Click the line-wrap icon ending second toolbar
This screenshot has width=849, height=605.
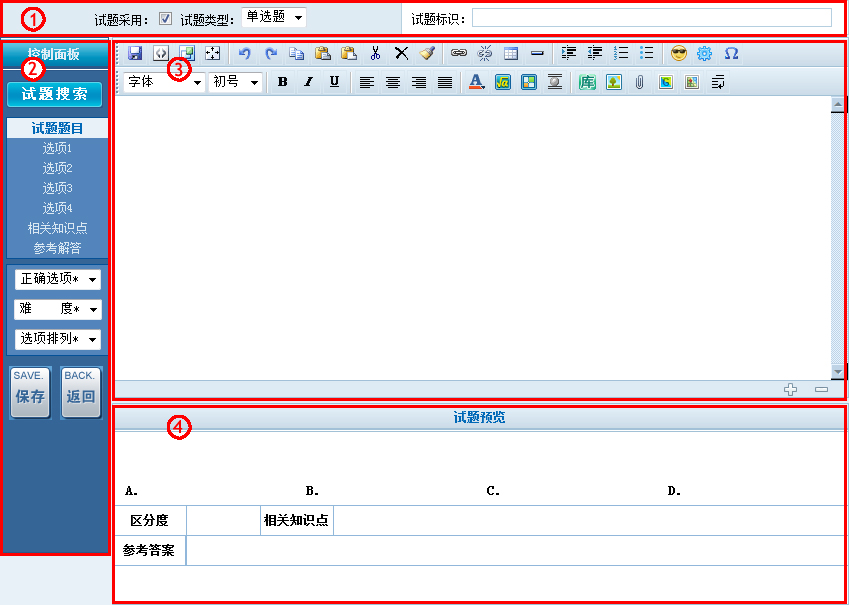[719, 82]
